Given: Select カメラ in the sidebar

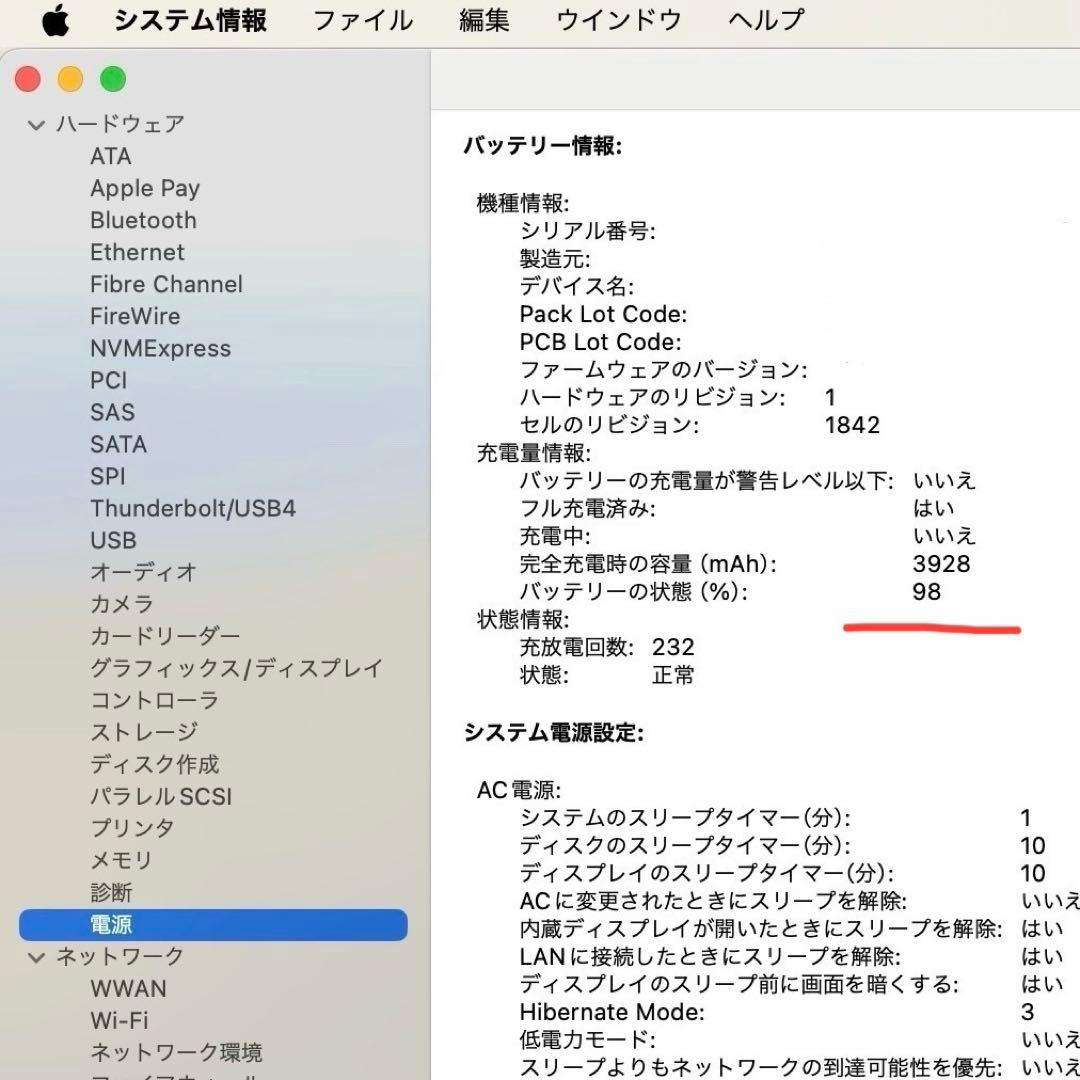Looking at the screenshot, I should point(122,604).
